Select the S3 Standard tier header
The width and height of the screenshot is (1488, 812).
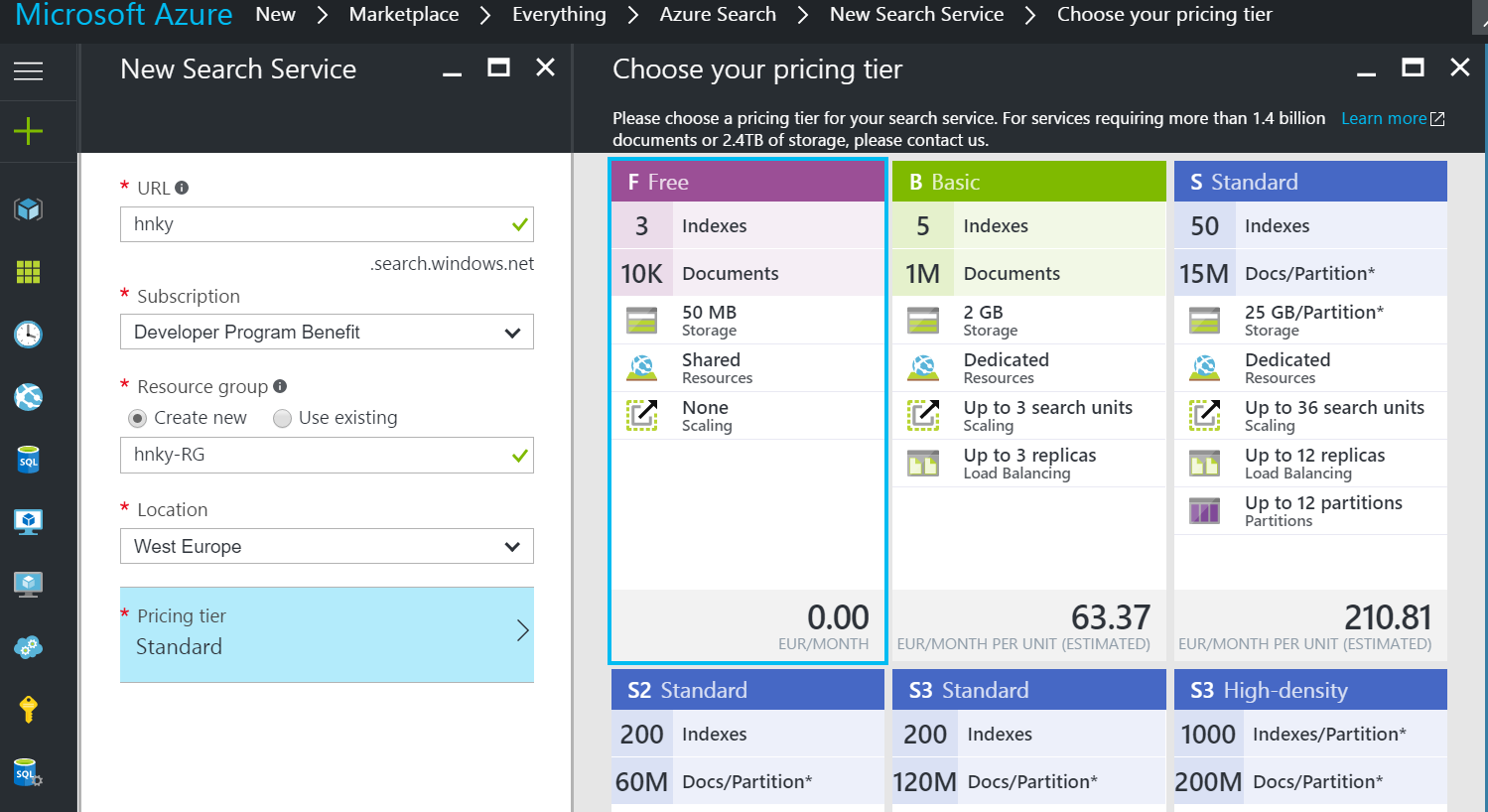click(x=1029, y=690)
